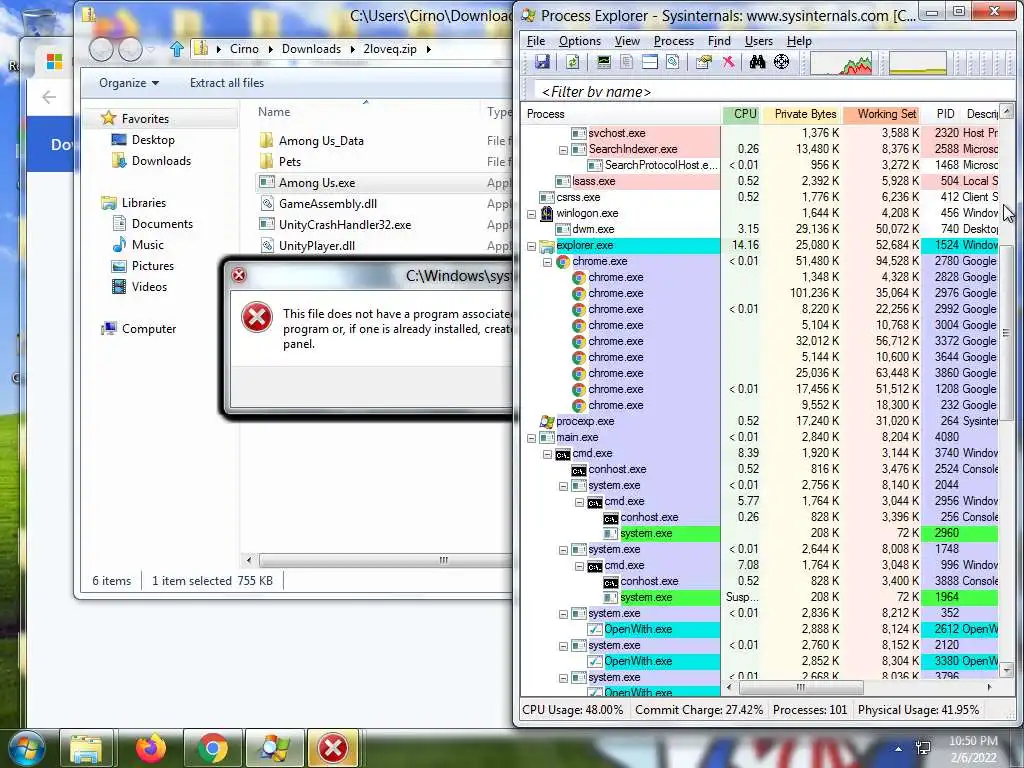This screenshot has height=768, width=1024.
Task: Click the Show Process Tree toolbar icon
Action: [627, 62]
